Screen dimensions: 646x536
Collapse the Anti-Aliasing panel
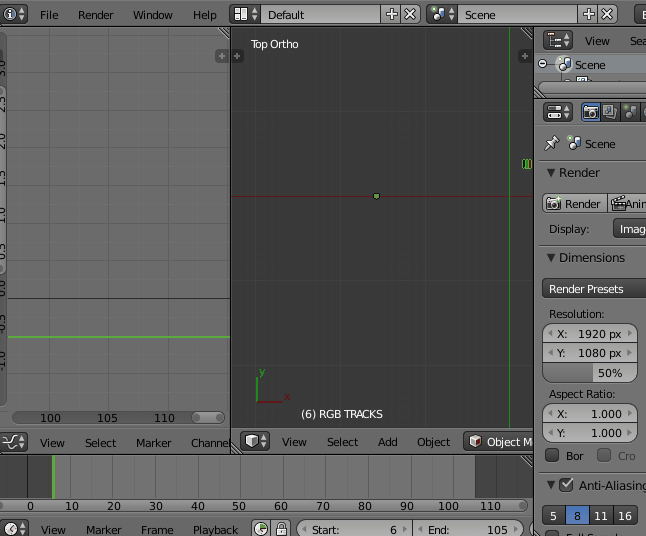coord(551,485)
